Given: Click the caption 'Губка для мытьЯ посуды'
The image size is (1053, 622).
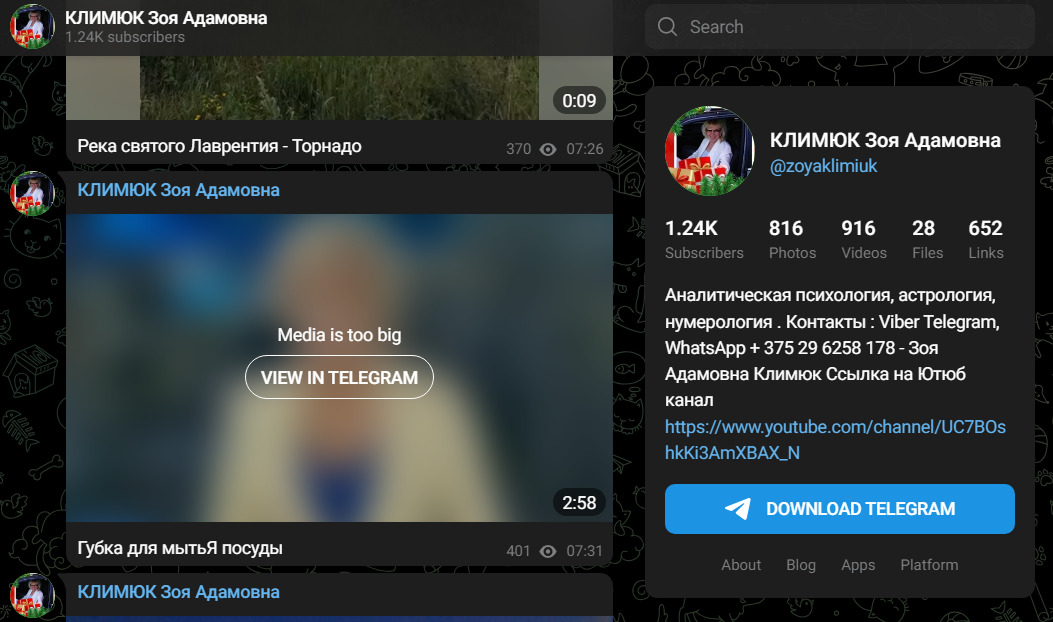Looking at the screenshot, I should (x=180, y=548).
